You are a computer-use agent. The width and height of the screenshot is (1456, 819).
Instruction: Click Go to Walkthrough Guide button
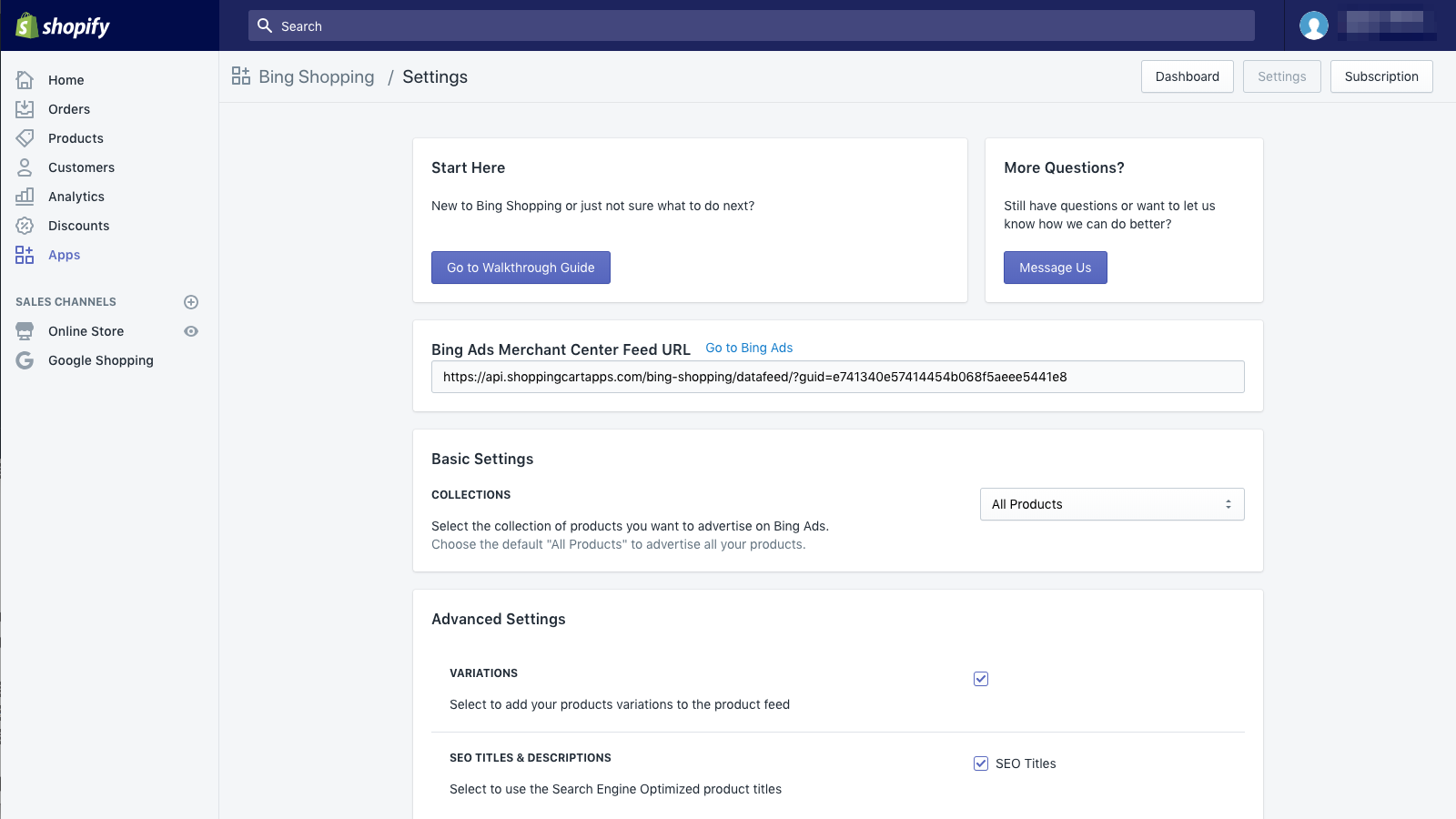(x=521, y=268)
